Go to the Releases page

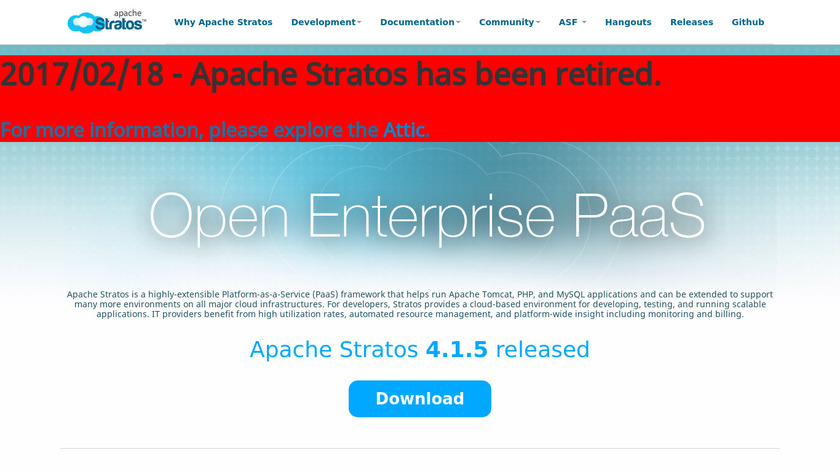[691, 22]
